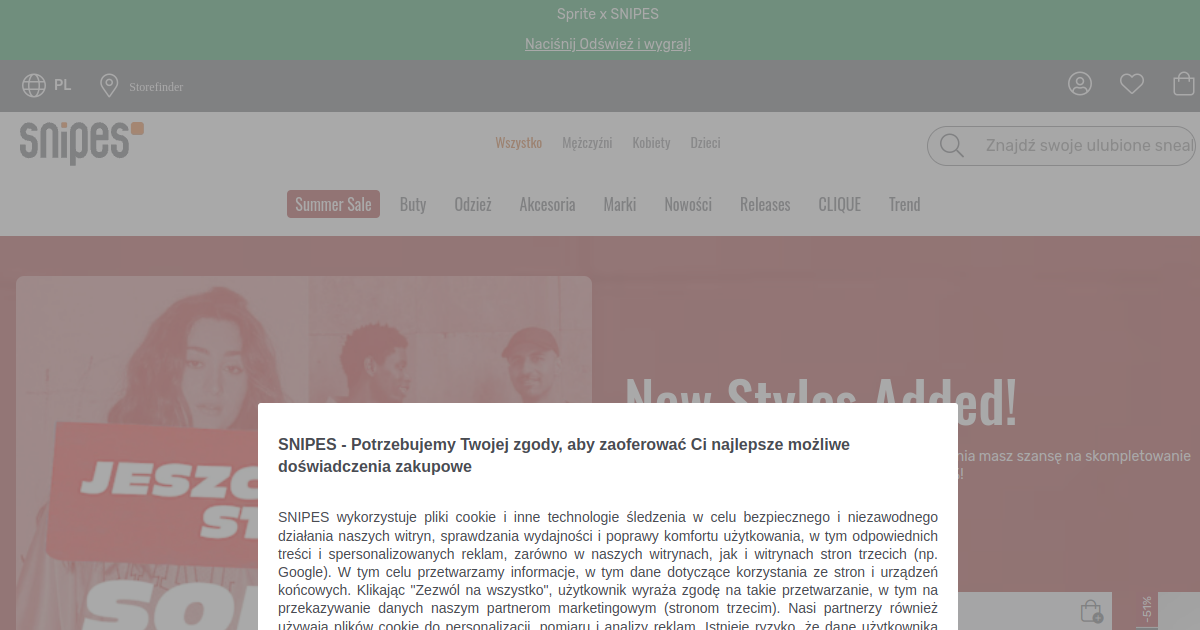Click the add-to-bag icon on product card

coord(1091,610)
